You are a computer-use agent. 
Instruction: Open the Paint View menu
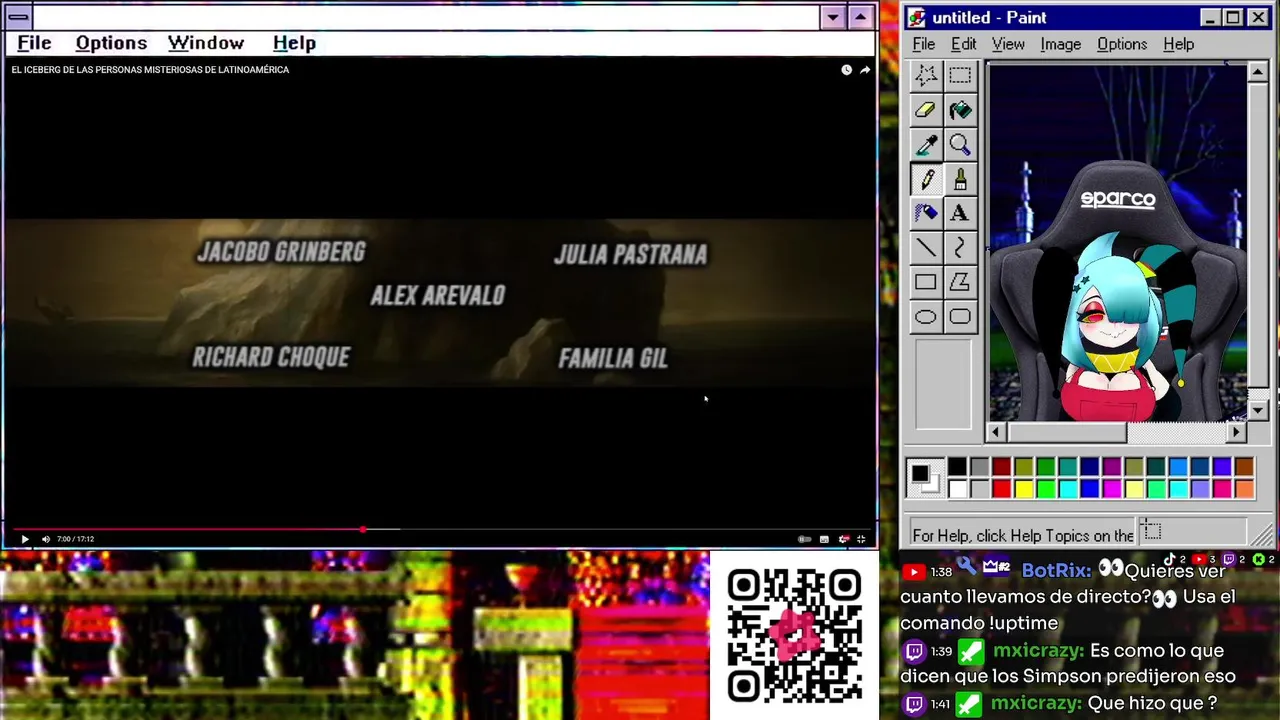pos(1008,44)
